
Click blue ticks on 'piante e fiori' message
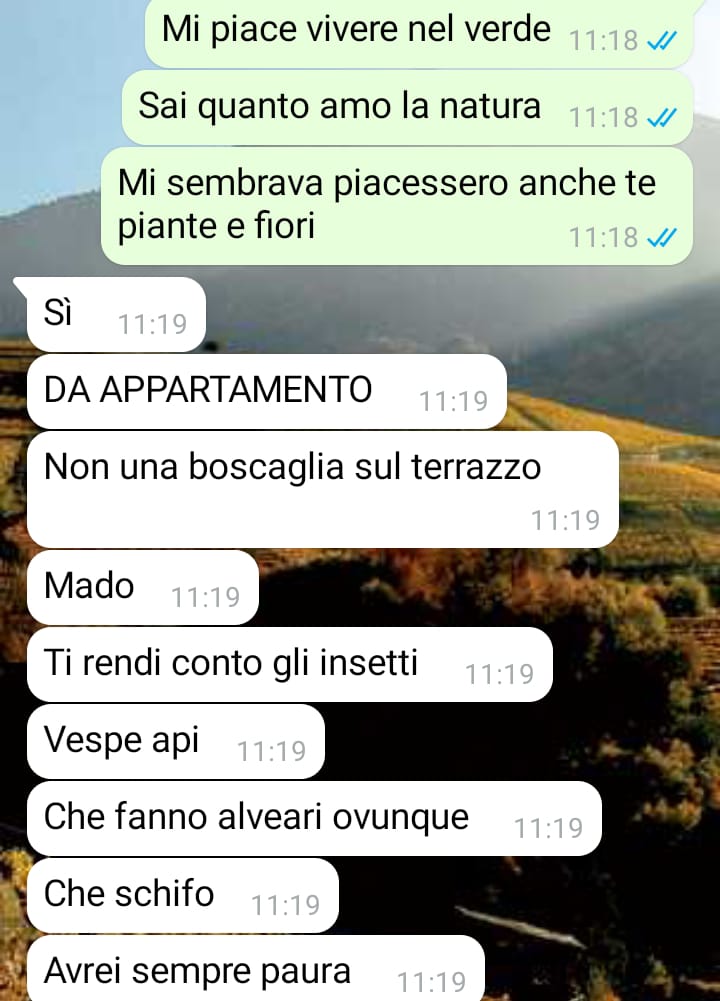661,238
